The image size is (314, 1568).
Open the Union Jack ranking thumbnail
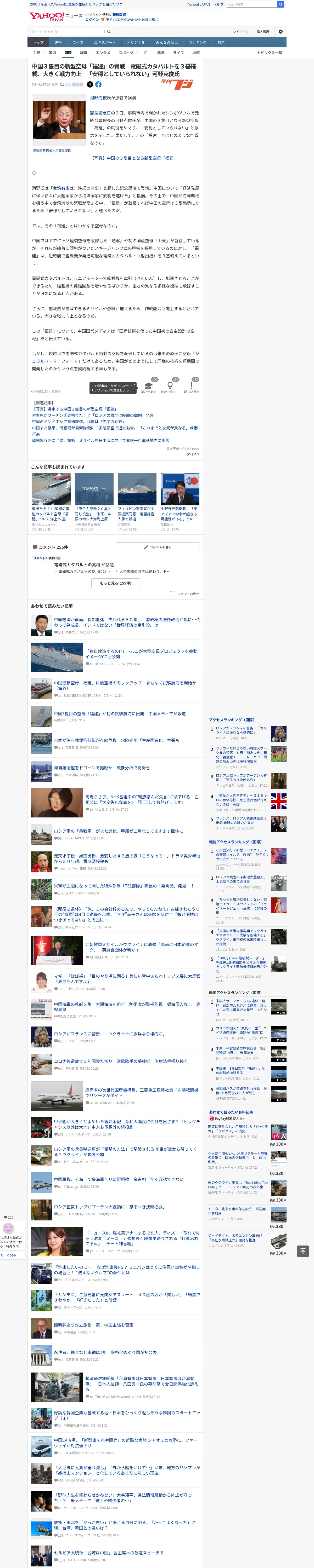pyautogui.click(x=279, y=801)
